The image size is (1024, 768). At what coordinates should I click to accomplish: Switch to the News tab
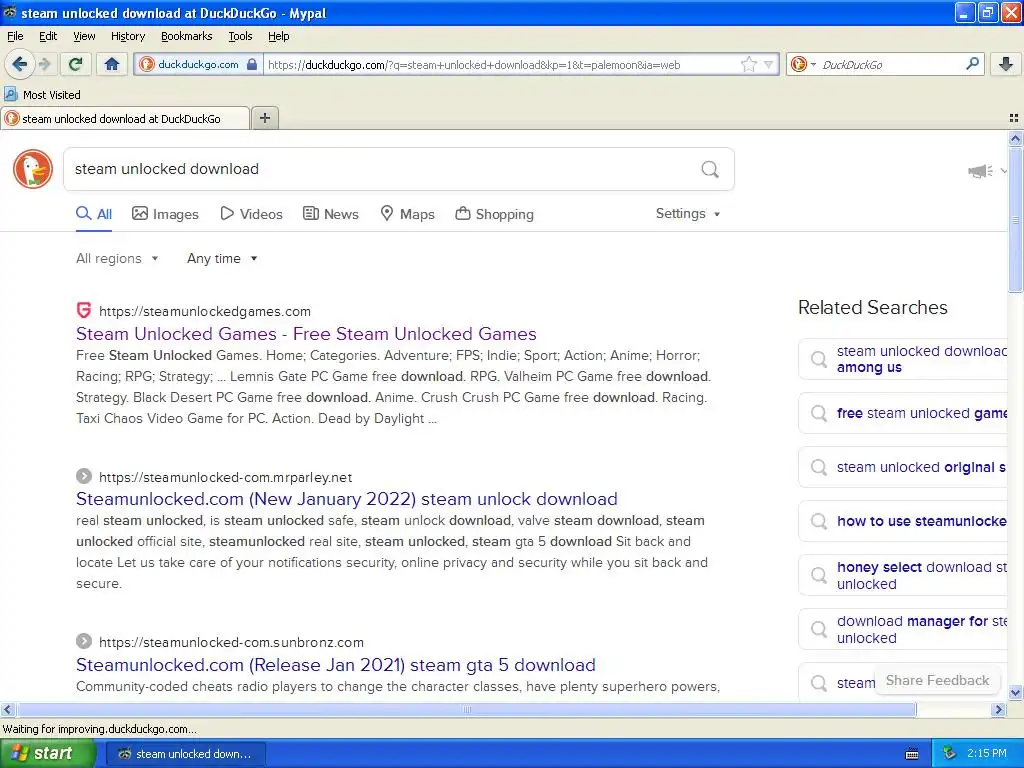(331, 214)
